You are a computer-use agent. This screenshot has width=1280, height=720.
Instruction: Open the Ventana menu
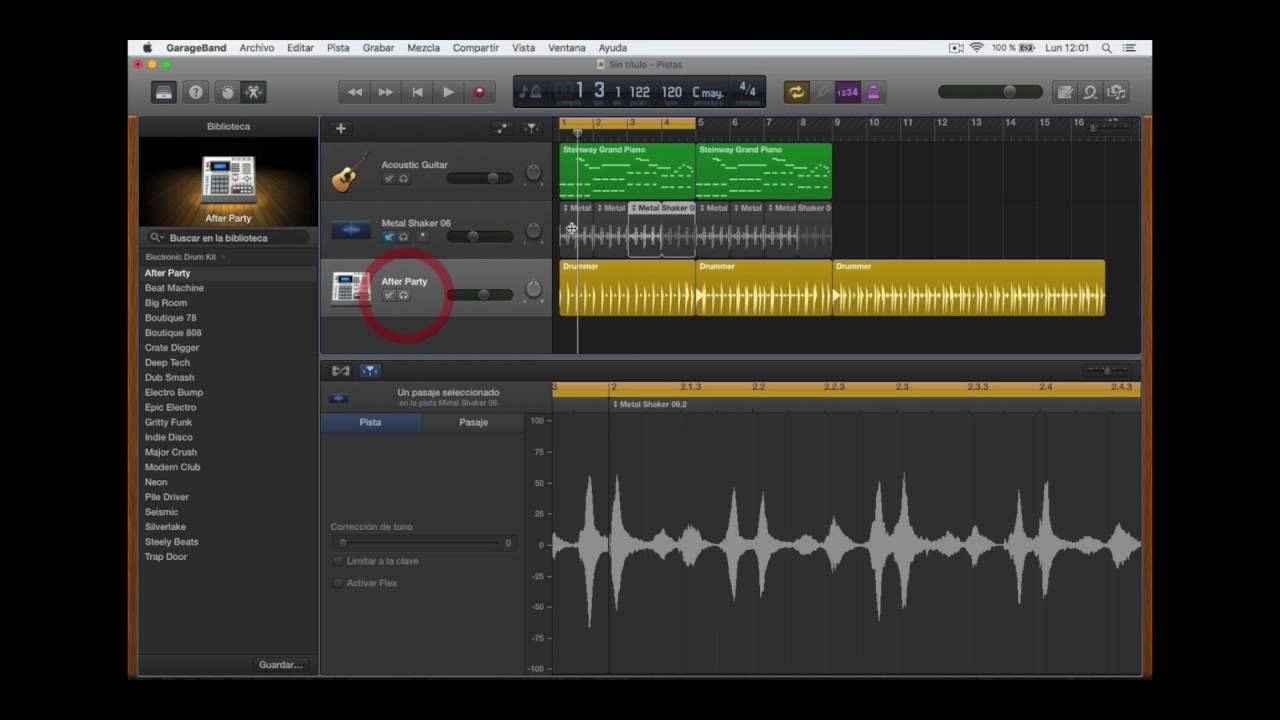click(x=567, y=47)
